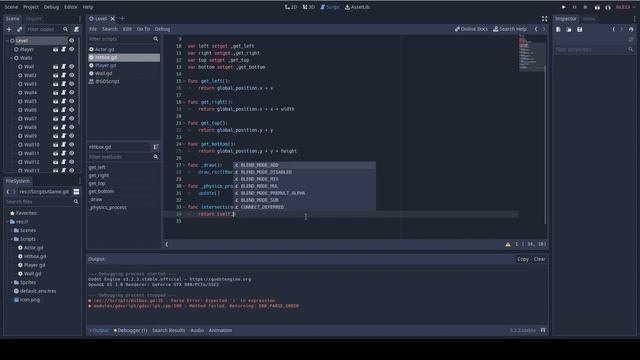Open the Wall7 node's scene instance icon

[x=56, y=118]
